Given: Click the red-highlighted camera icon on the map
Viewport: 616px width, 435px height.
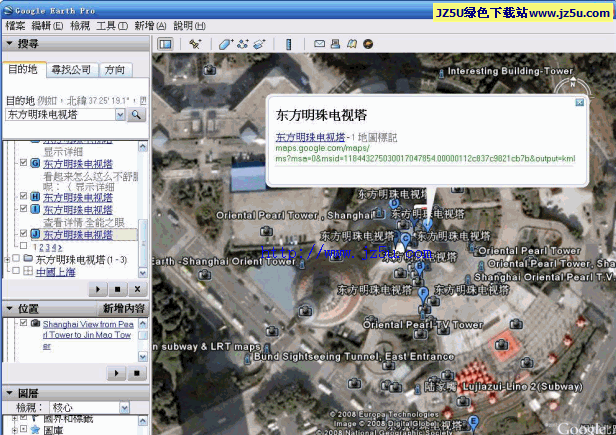Looking at the screenshot, I should click(x=502, y=345).
